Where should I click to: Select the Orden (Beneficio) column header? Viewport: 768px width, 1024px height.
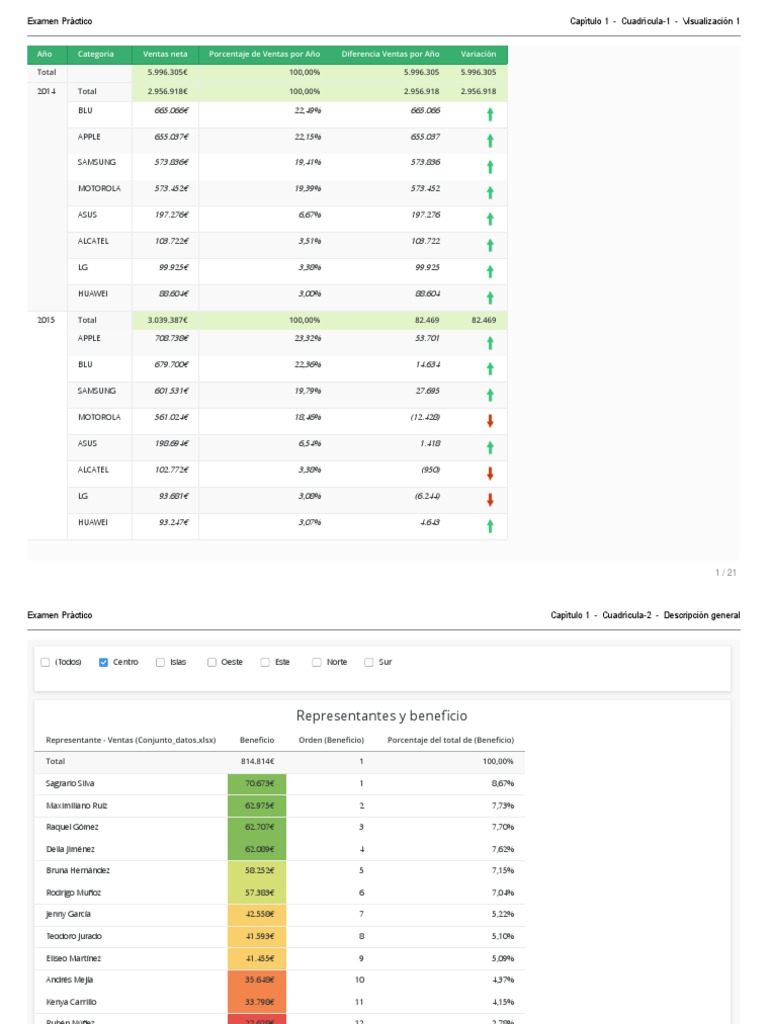[x=331, y=740]
